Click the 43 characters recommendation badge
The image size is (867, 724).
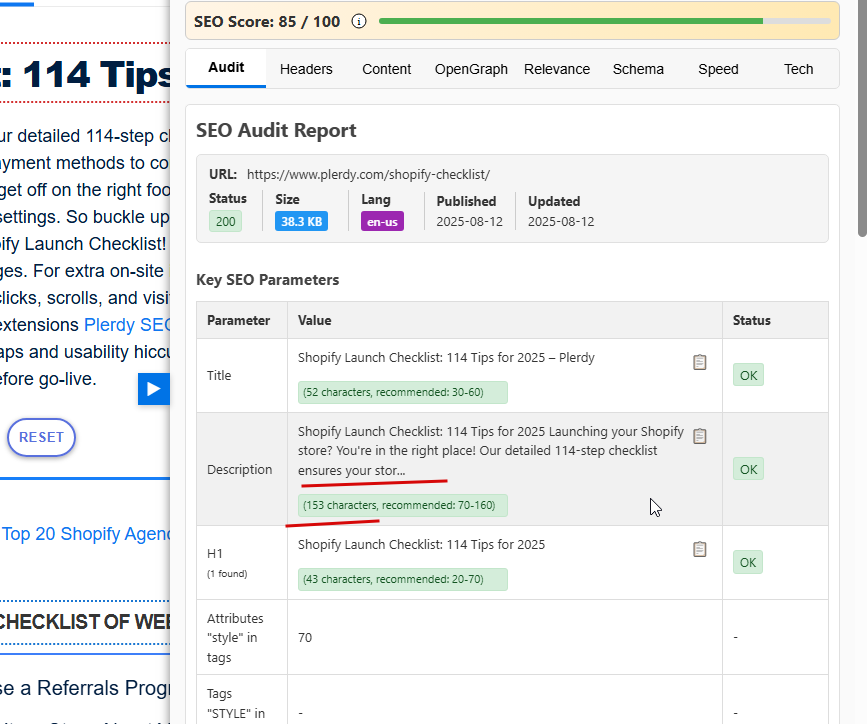(403, 579)
